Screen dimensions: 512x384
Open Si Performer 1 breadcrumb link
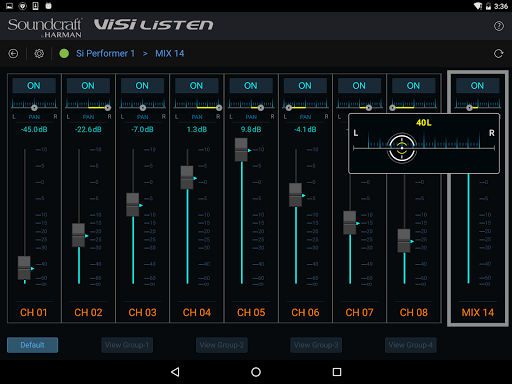click(105, 53)
